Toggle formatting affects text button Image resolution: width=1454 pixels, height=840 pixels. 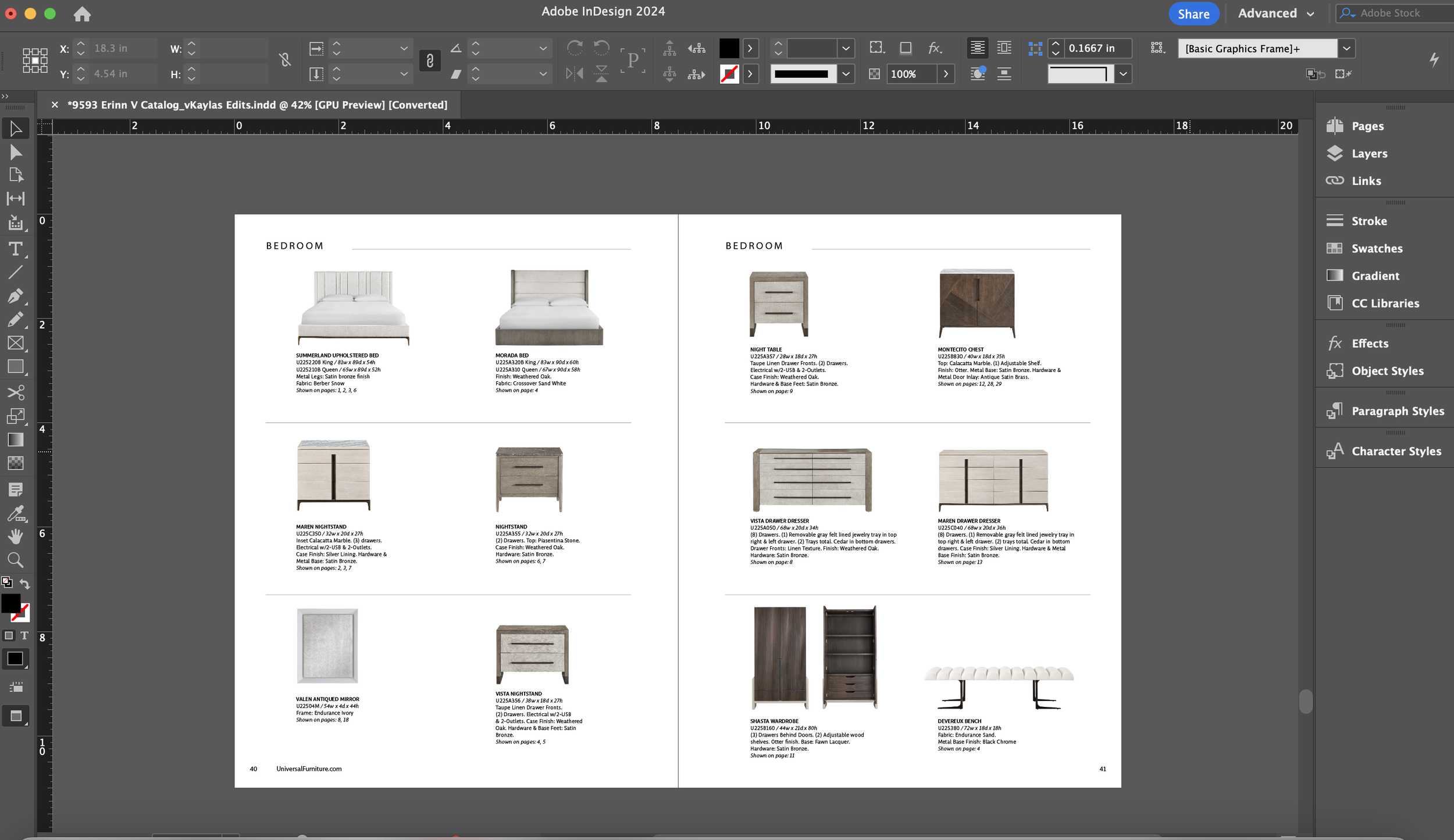point(24,635)
